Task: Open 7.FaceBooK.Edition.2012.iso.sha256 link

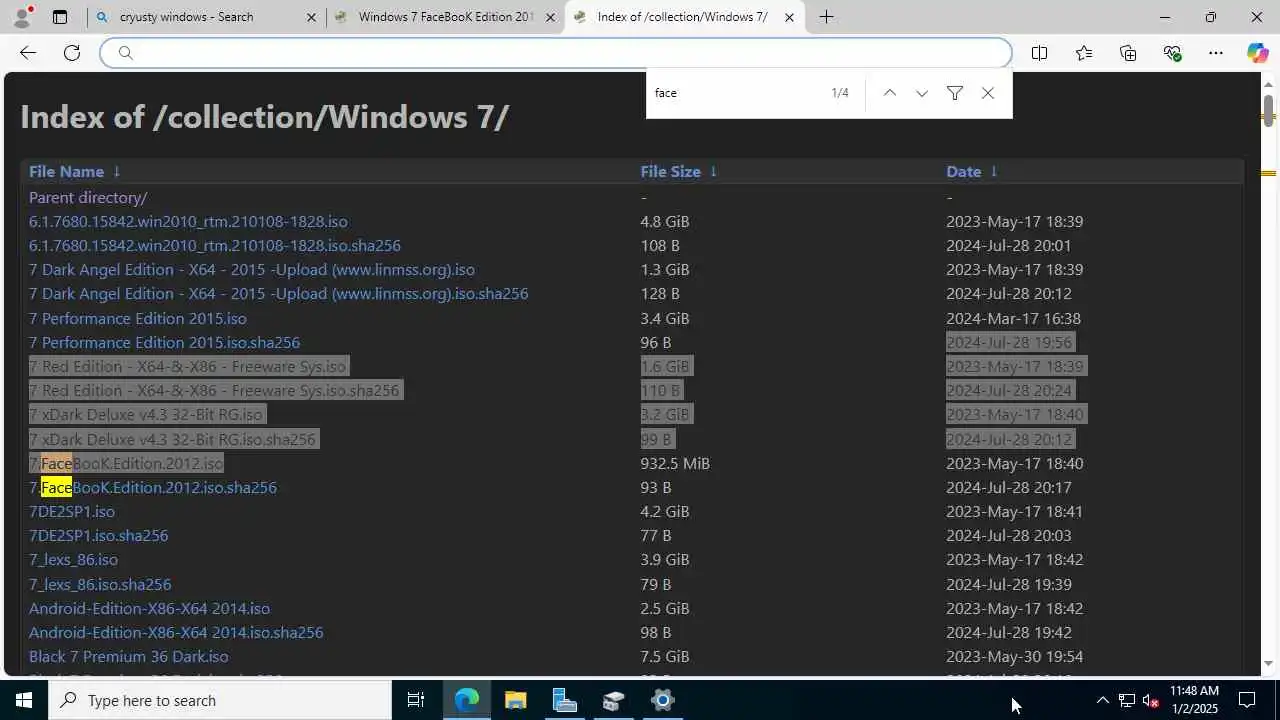Action: click(153, 488)
